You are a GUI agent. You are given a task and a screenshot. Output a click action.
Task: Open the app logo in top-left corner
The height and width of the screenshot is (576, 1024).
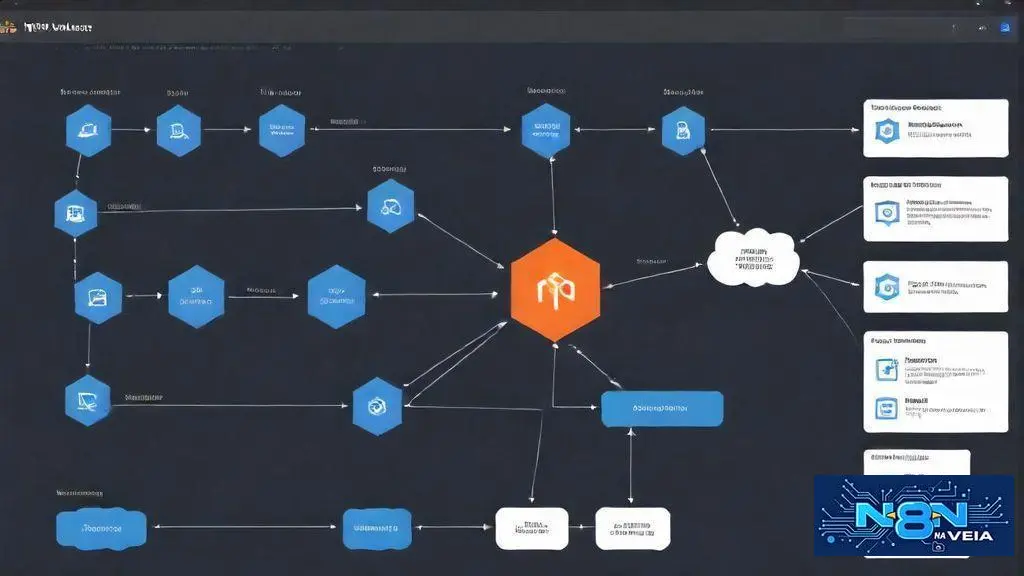(x=8, y=27)
